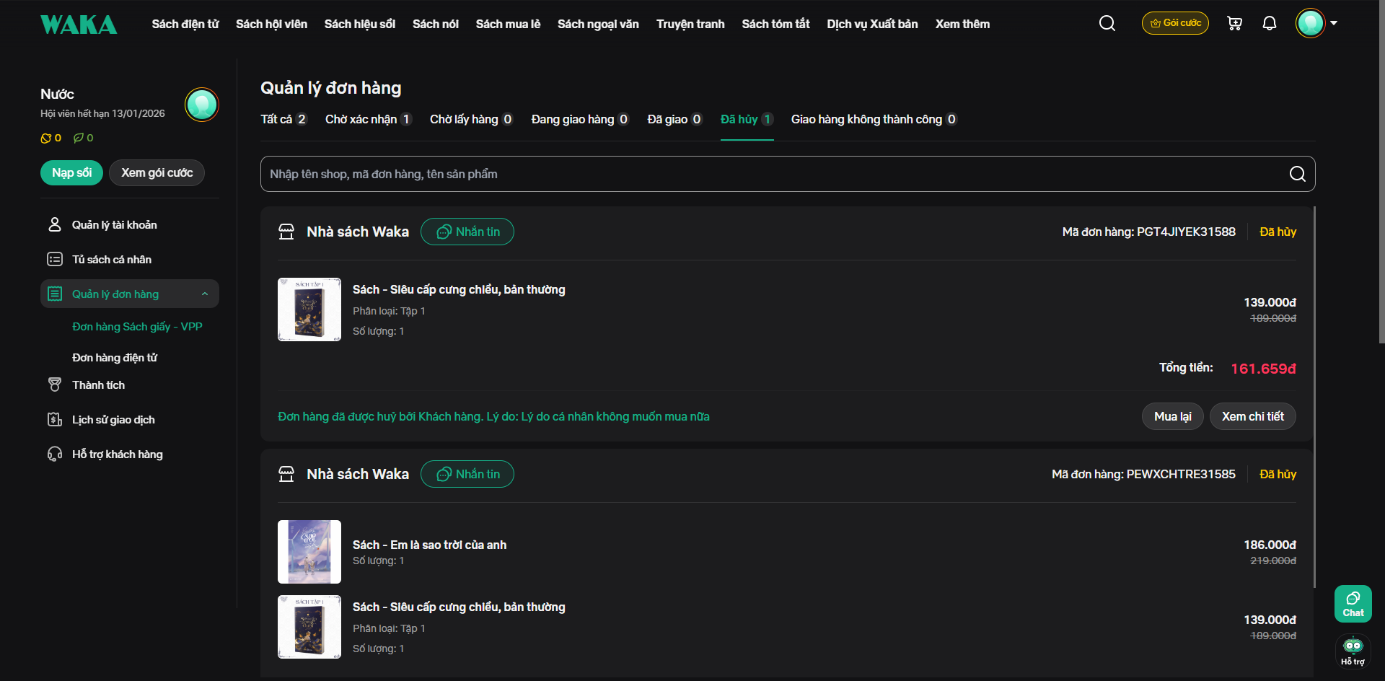Open the Xem thêm menu
Screen dimensions: 1385x681
[x=962, y=24]
